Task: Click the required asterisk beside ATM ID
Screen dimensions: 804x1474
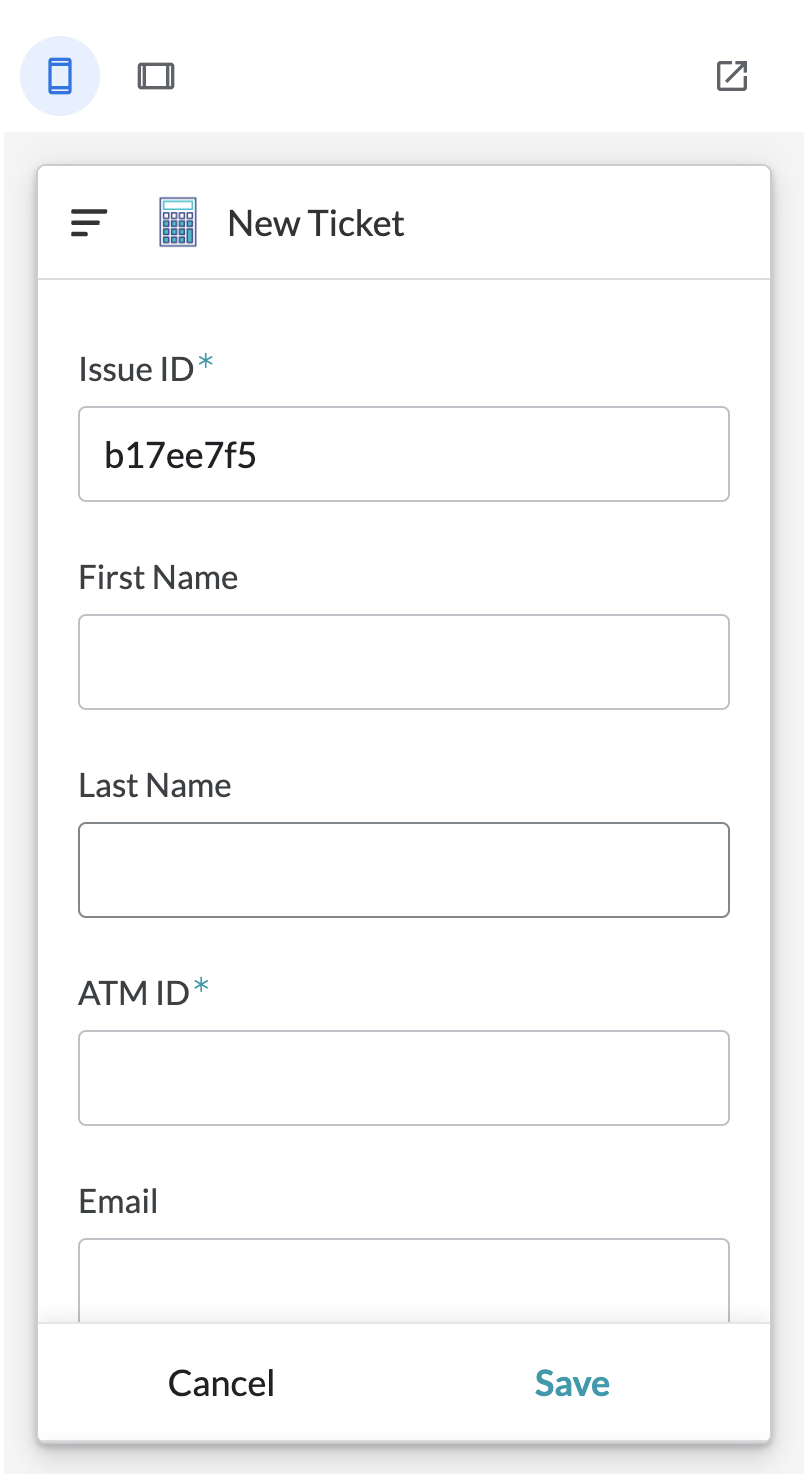Action: click(x=201, y=989)
